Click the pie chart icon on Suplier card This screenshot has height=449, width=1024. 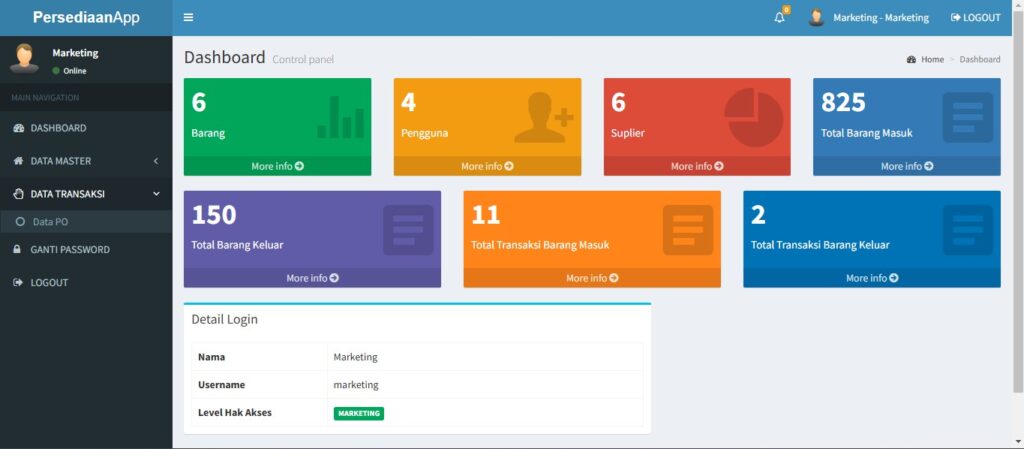click(x=754, y=117)
